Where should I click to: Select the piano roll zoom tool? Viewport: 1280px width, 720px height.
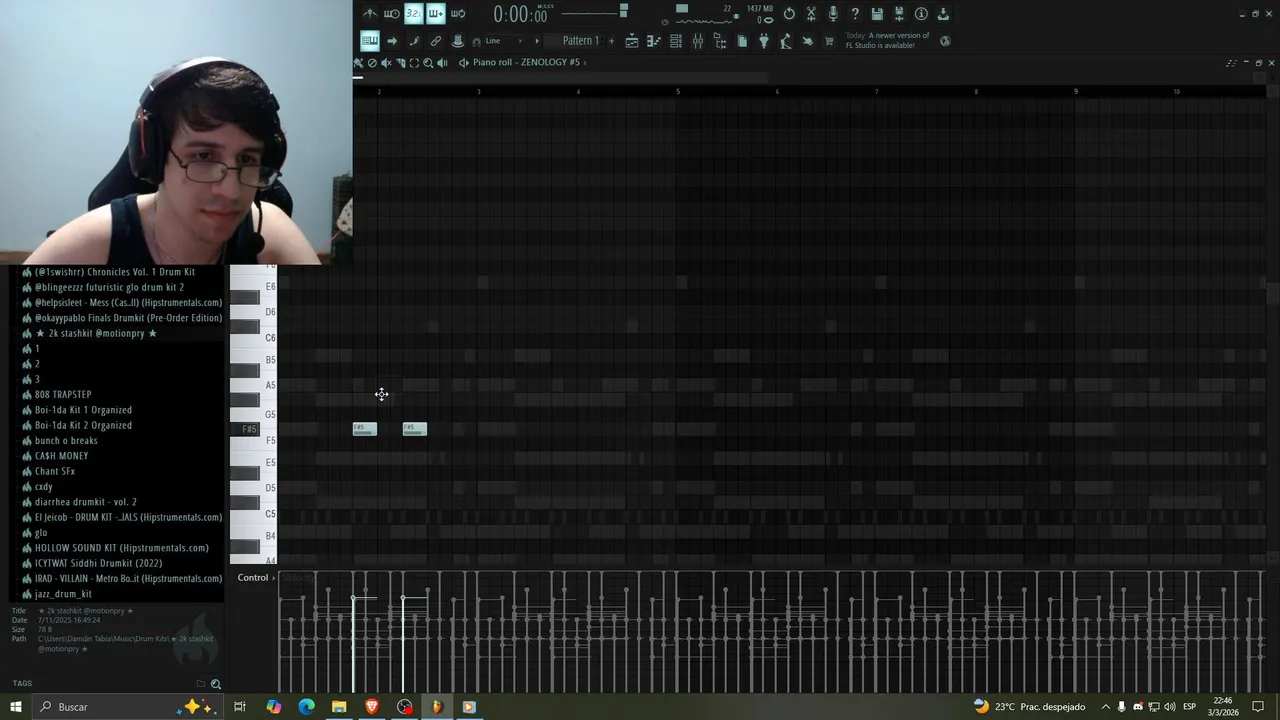[x=428, y=62]
